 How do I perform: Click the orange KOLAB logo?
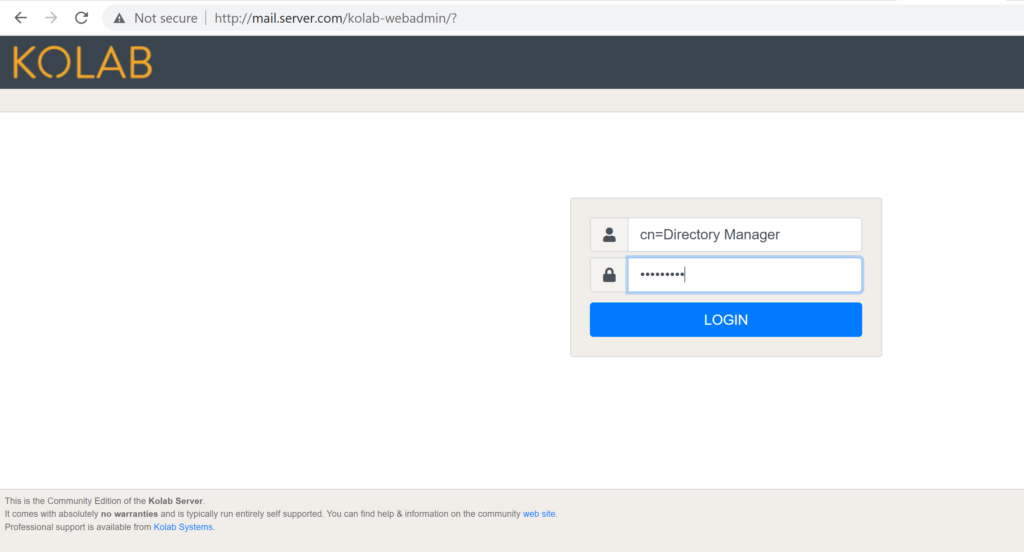coord(82,63)
